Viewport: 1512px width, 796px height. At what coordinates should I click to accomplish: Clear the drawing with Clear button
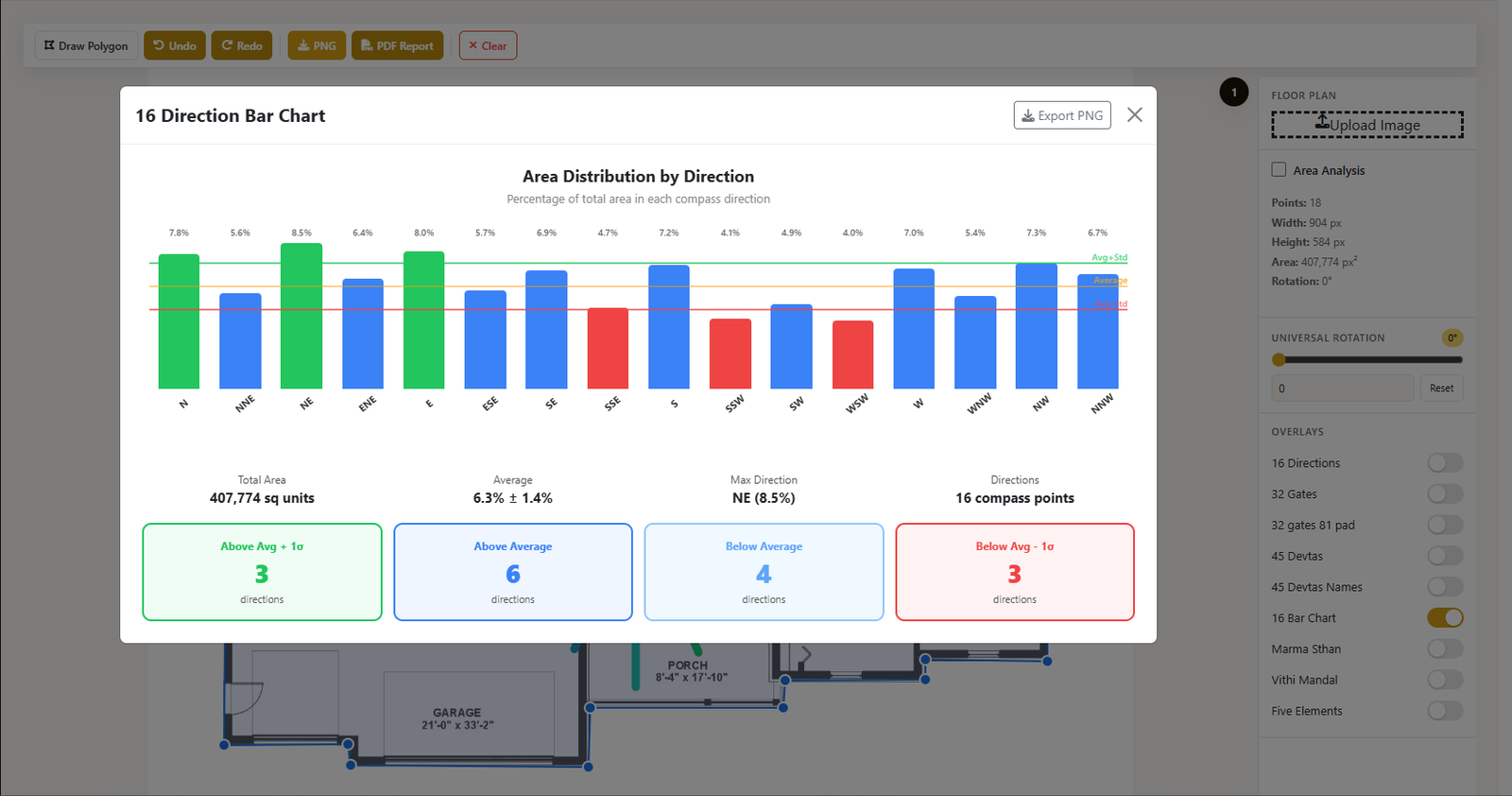pos(488,45)
